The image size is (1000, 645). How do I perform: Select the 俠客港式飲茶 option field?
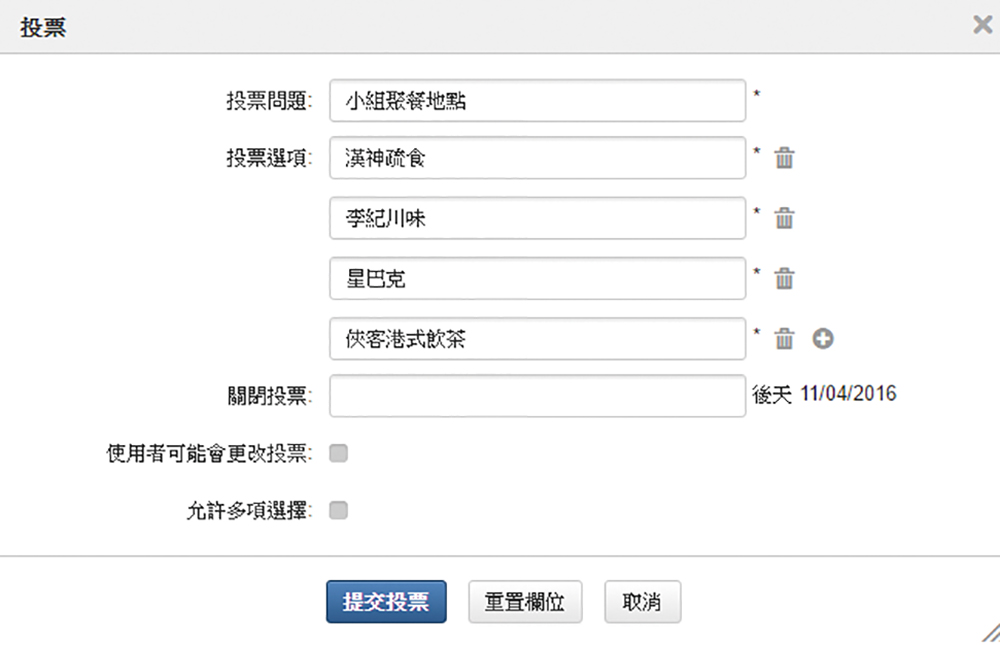click(x=538, y=339)
